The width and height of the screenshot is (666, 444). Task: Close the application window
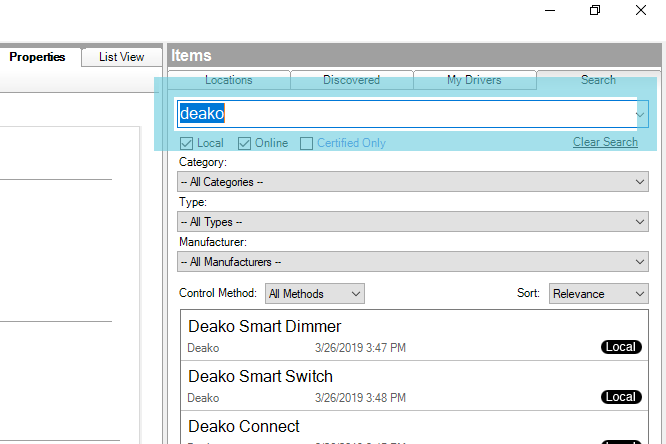[x=641, y=10]
